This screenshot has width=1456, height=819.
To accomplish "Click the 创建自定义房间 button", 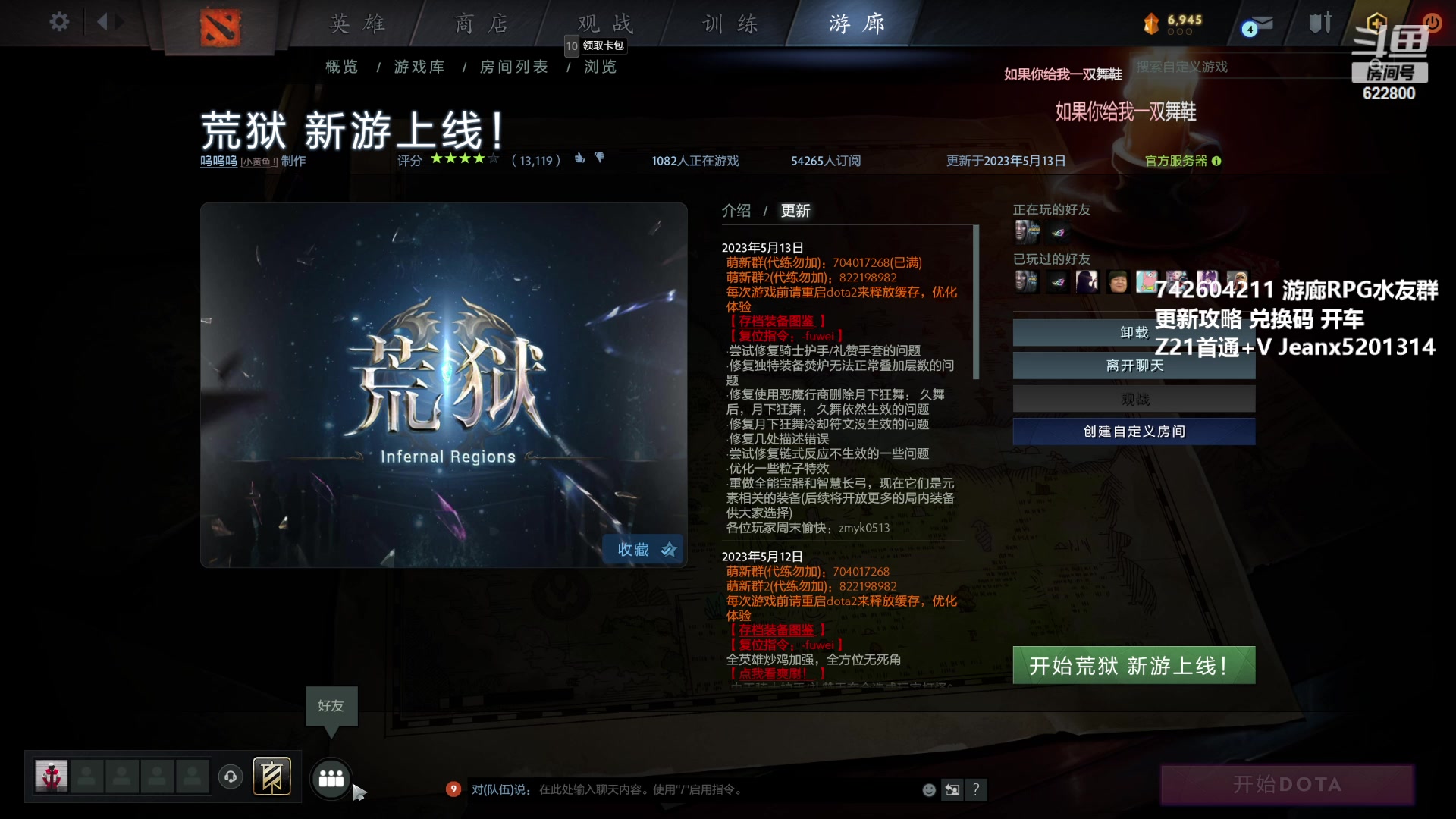I will (x=1133, y=431).
